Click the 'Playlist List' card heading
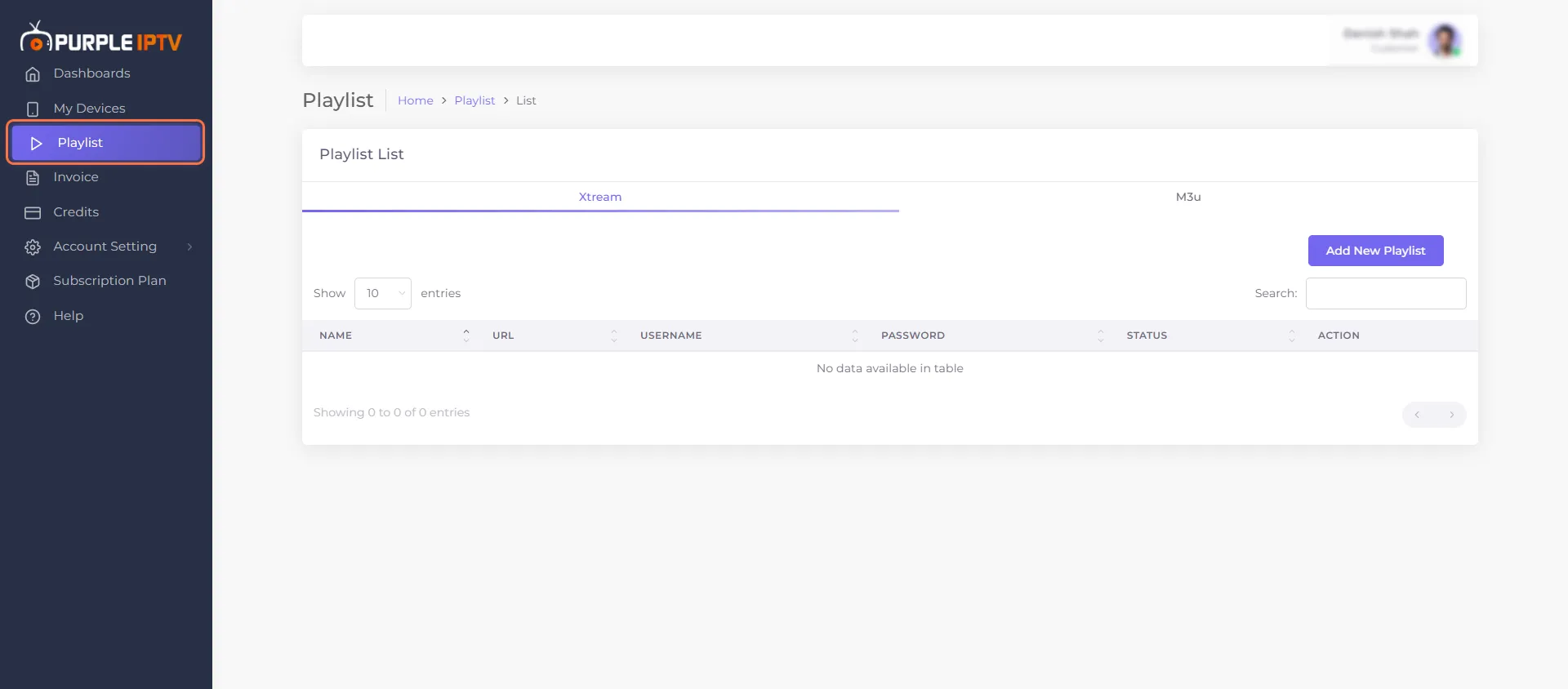 [362, 154]
